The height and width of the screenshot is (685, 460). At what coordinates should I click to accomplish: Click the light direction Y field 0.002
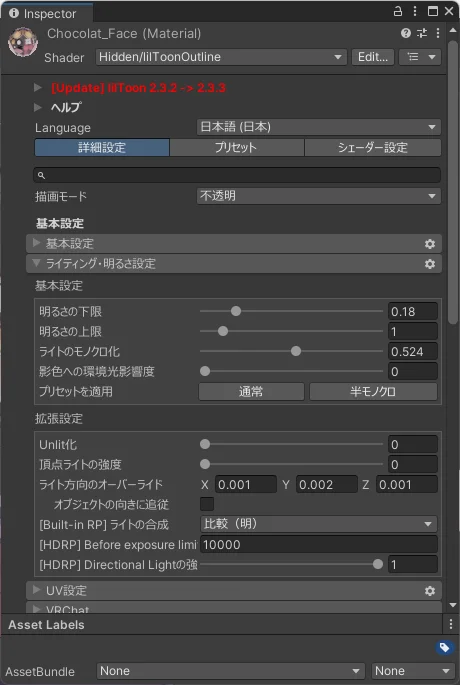(327, 484)
